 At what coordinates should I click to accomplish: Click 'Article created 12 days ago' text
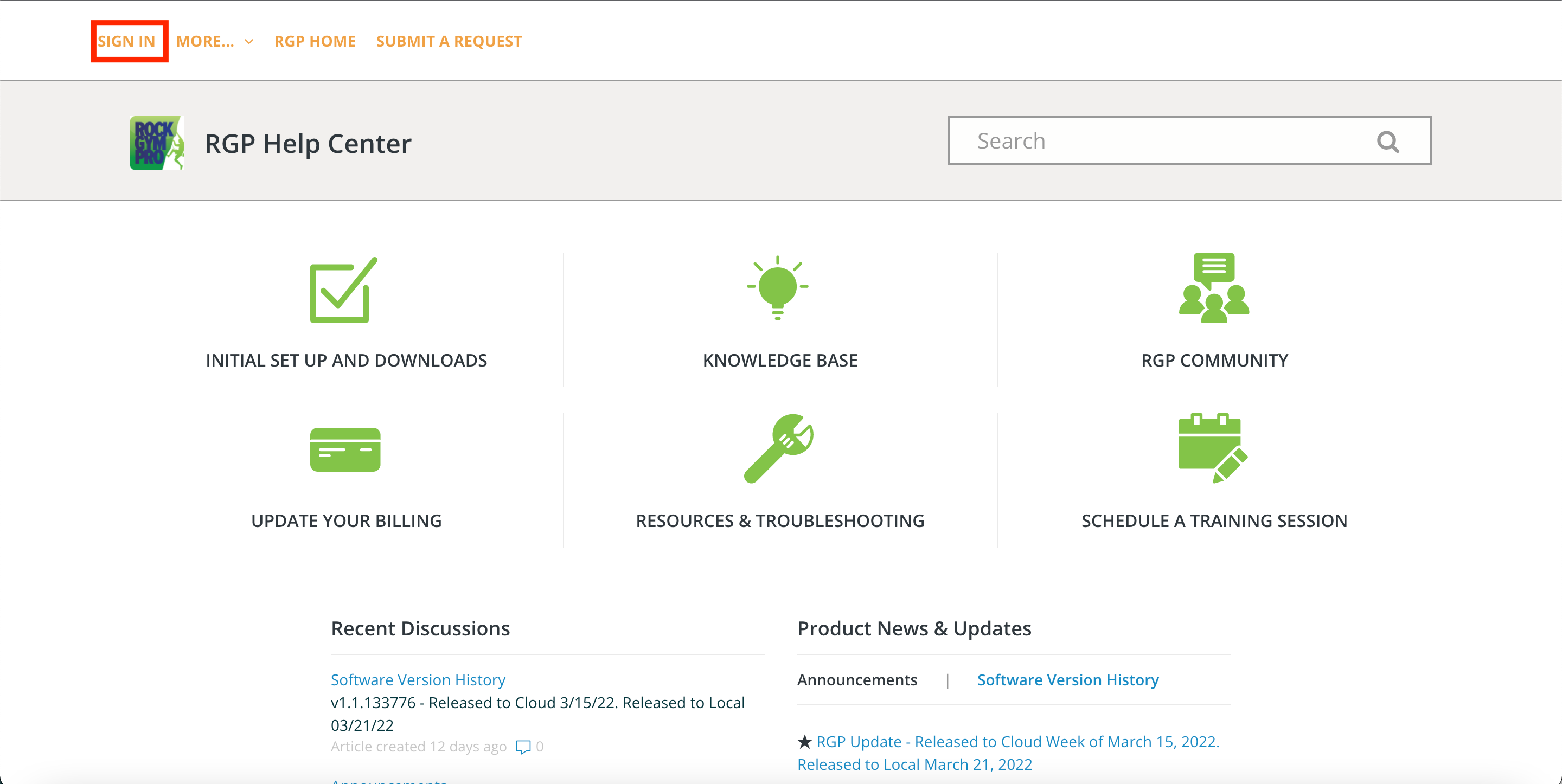click(x=418, y=747)
